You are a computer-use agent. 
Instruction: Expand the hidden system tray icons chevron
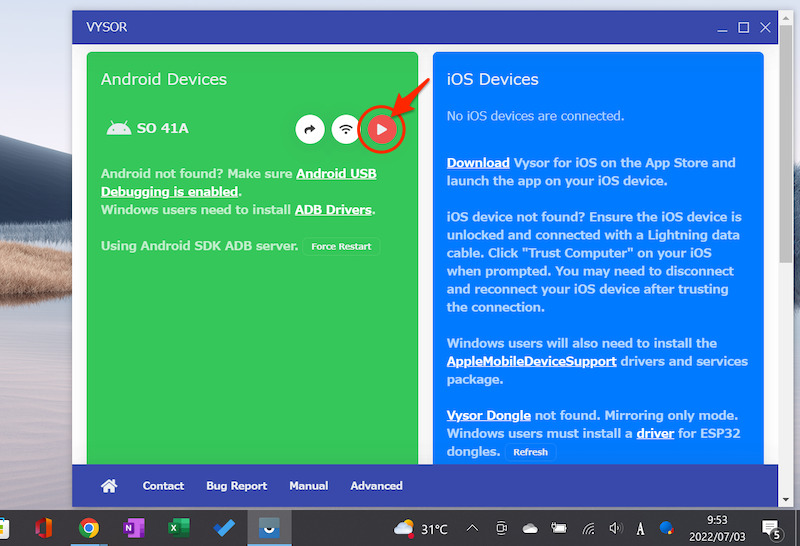pyautogui.click(x=472, y=528)
